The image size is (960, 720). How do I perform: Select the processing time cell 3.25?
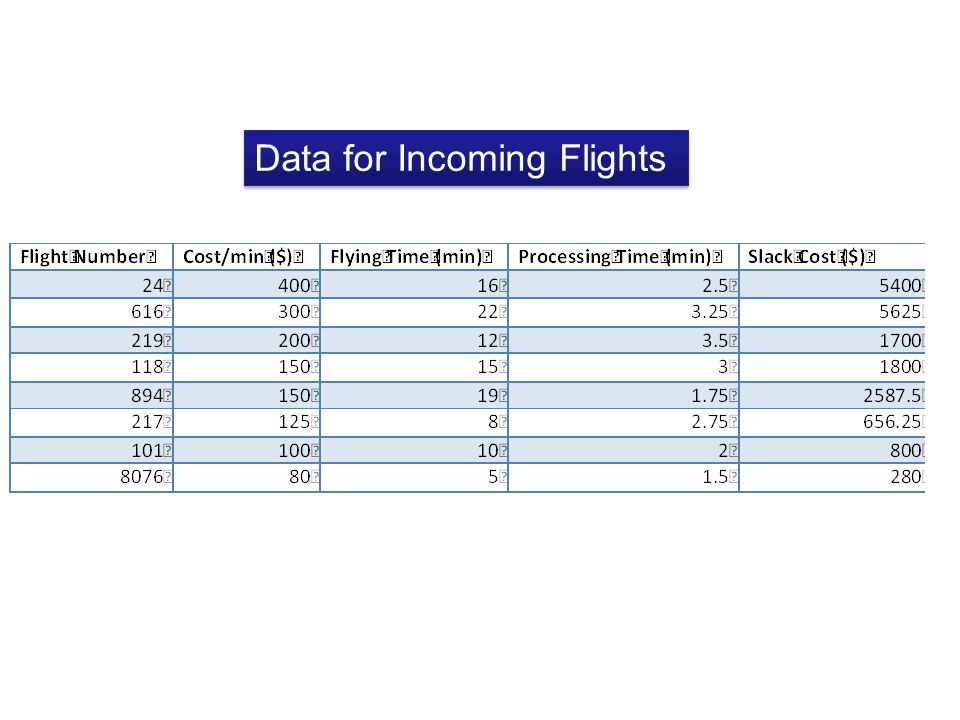coord(624,312)
